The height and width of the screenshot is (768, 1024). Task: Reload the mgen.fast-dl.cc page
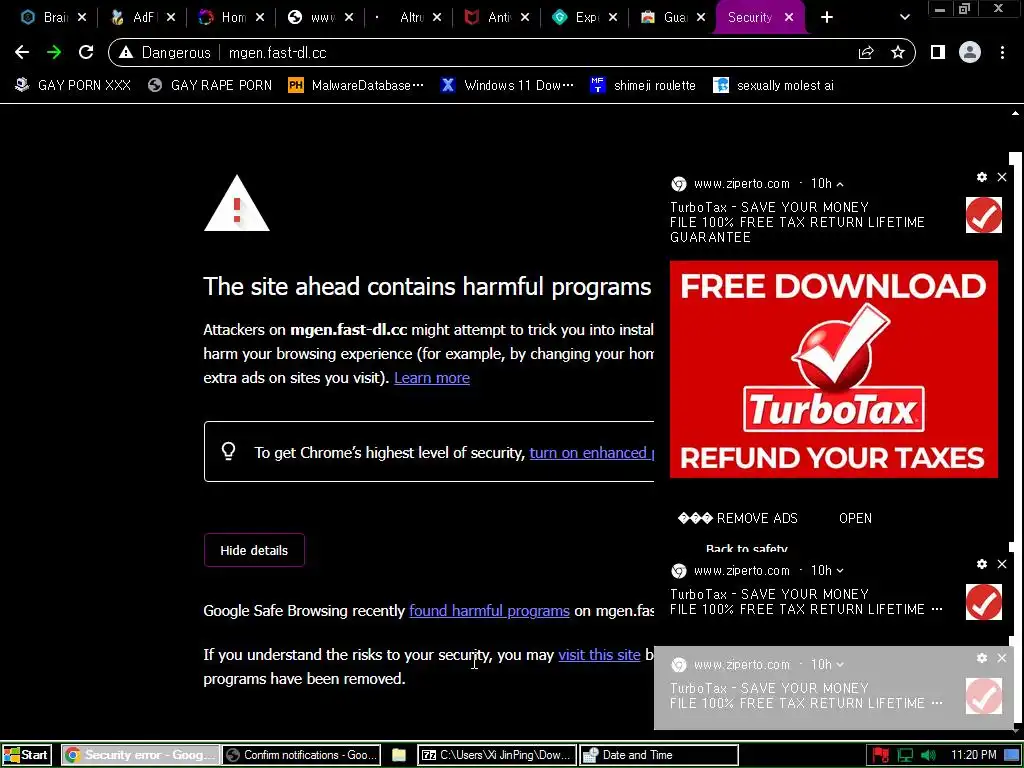(86, 52)
